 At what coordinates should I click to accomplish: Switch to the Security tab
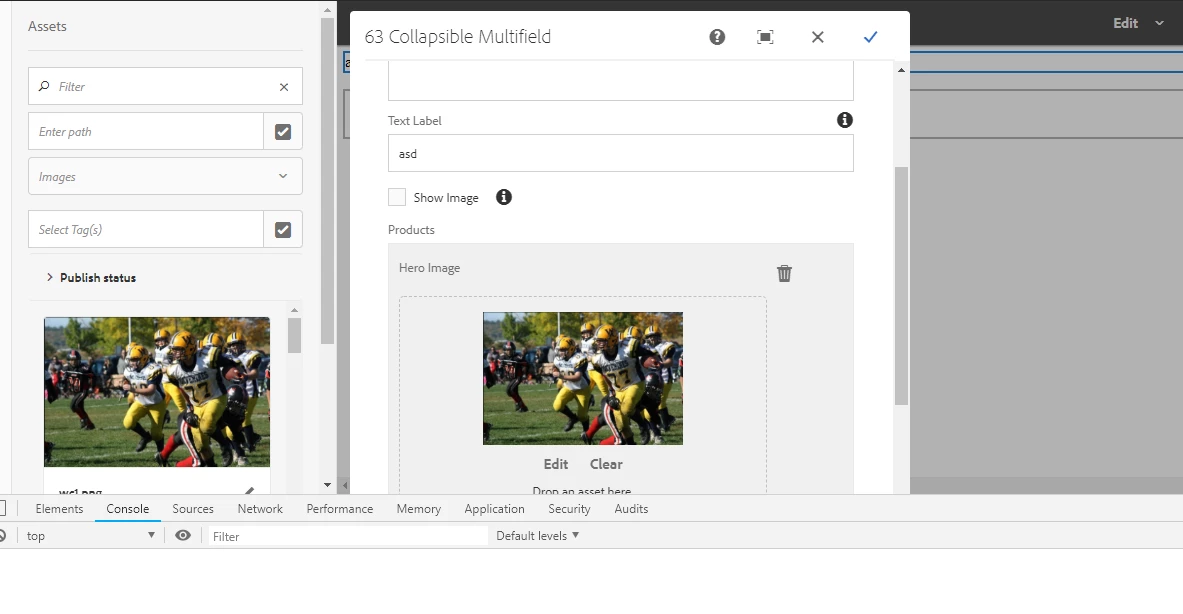point(569,508)
